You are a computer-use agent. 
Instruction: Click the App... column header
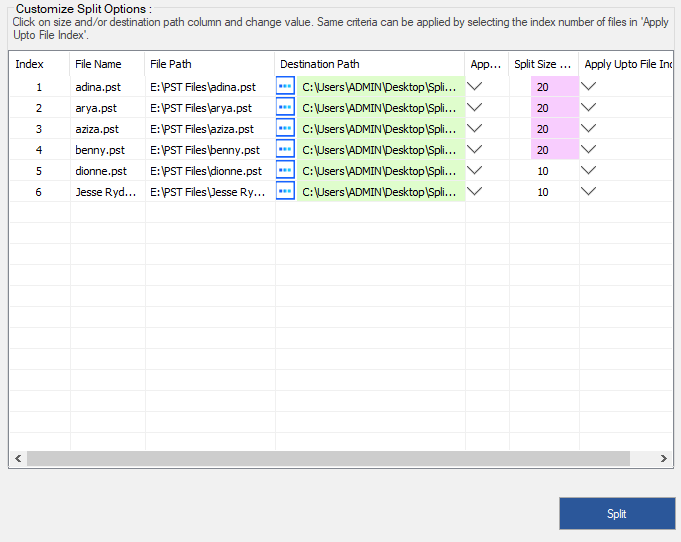[486, 64]
